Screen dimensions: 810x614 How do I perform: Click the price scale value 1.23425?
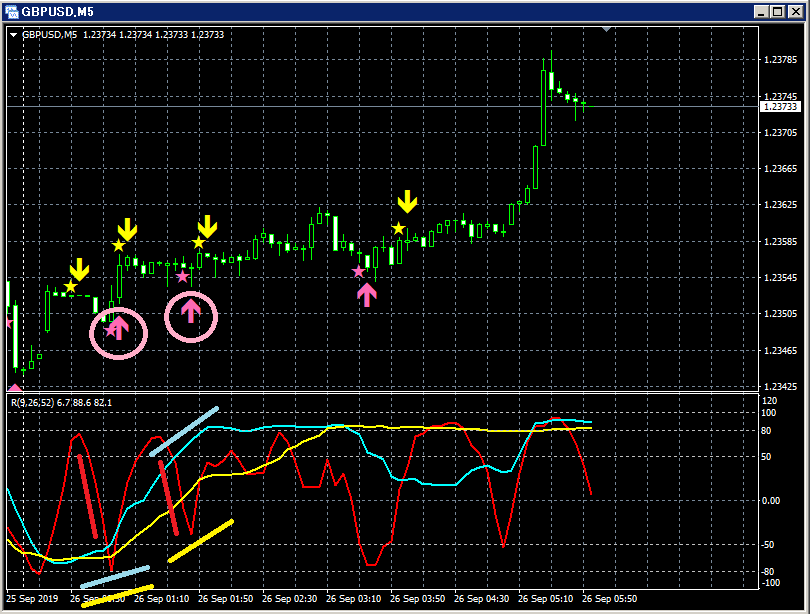(781, 387)
